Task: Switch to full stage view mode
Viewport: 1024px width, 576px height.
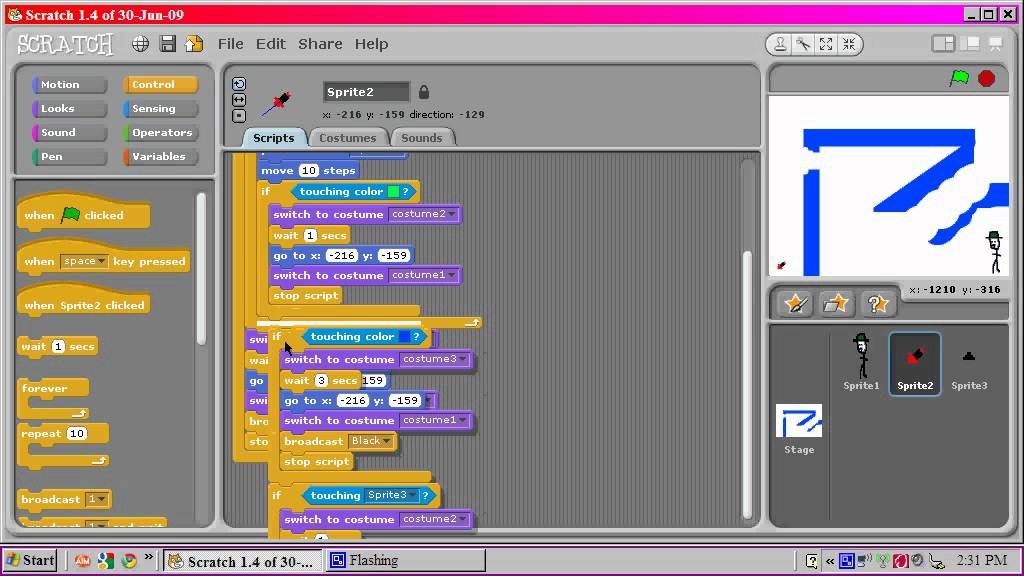Action: [x=971, y=44]
